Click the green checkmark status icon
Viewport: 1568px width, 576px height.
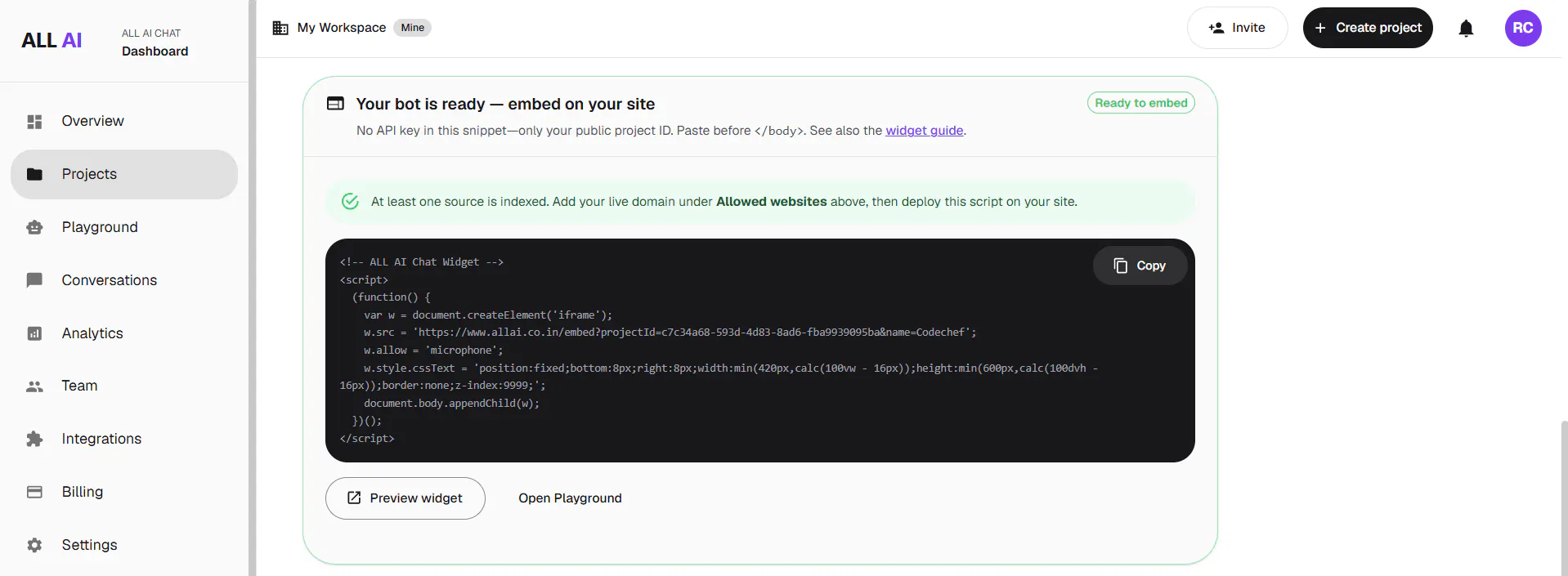tap(350, 201)
